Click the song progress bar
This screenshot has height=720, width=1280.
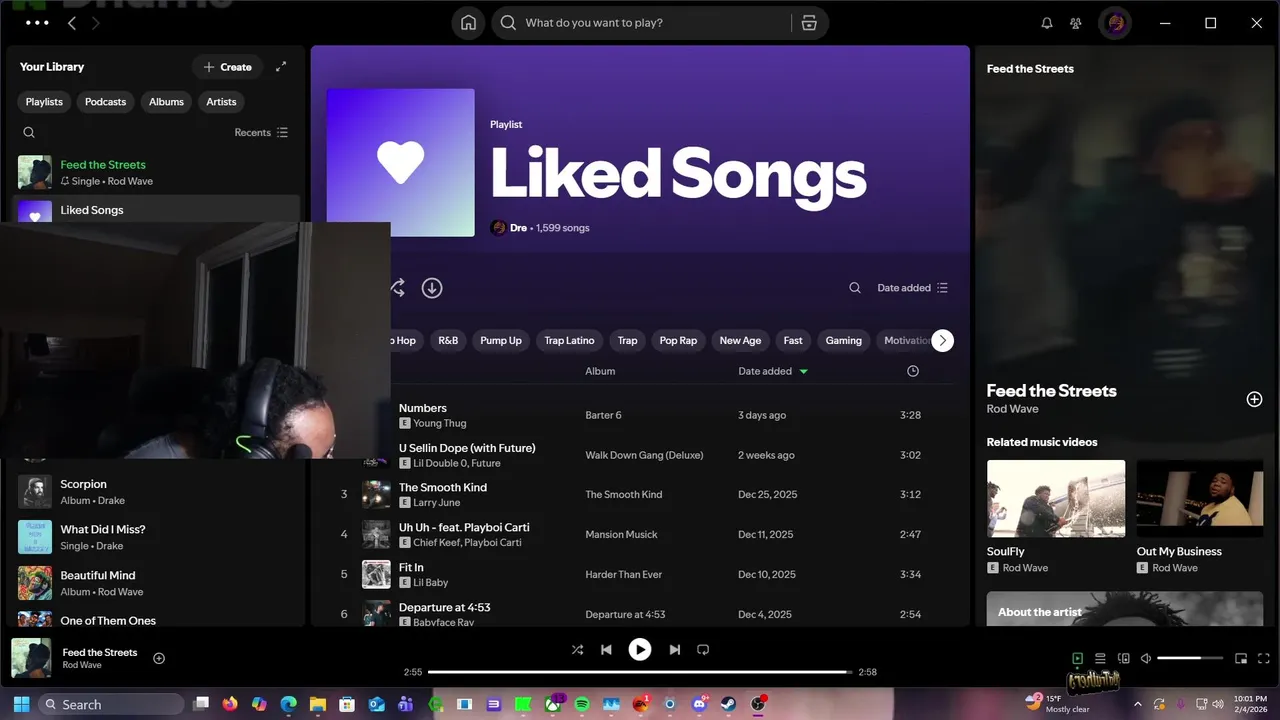pyautogui.click(x=640, y=672)
